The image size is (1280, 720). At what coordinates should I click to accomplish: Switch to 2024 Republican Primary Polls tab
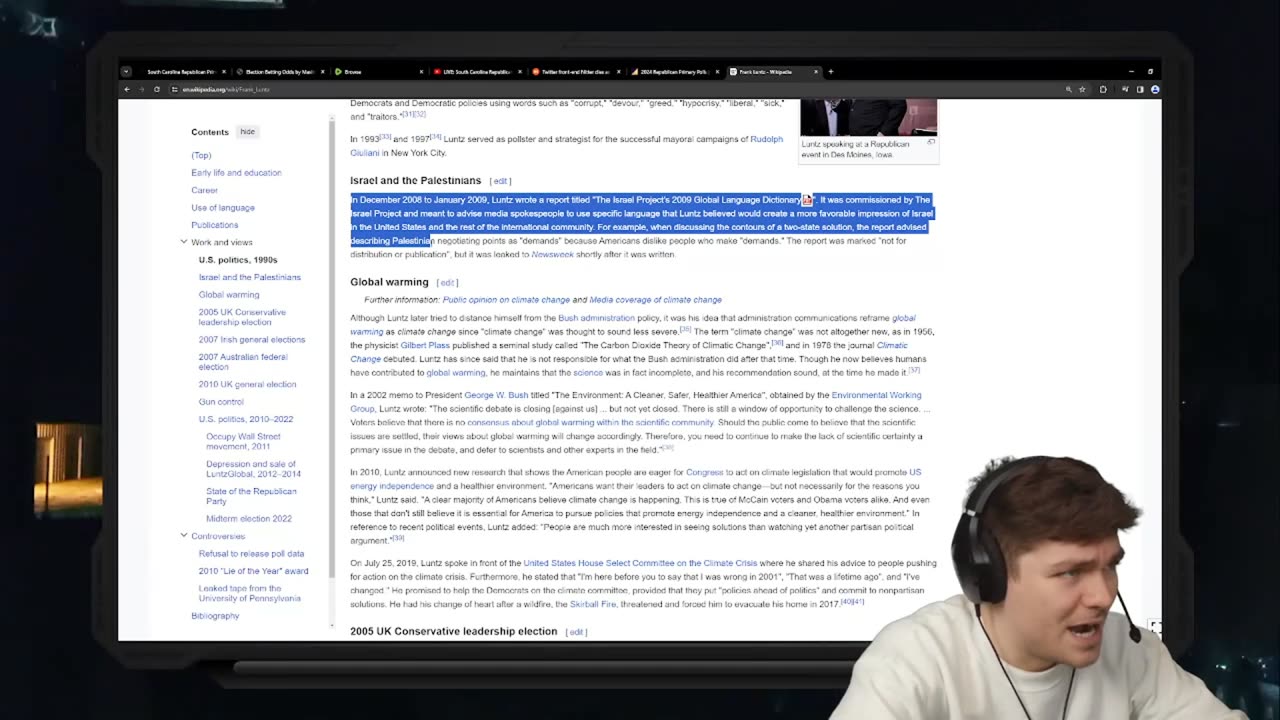point(674,72)
